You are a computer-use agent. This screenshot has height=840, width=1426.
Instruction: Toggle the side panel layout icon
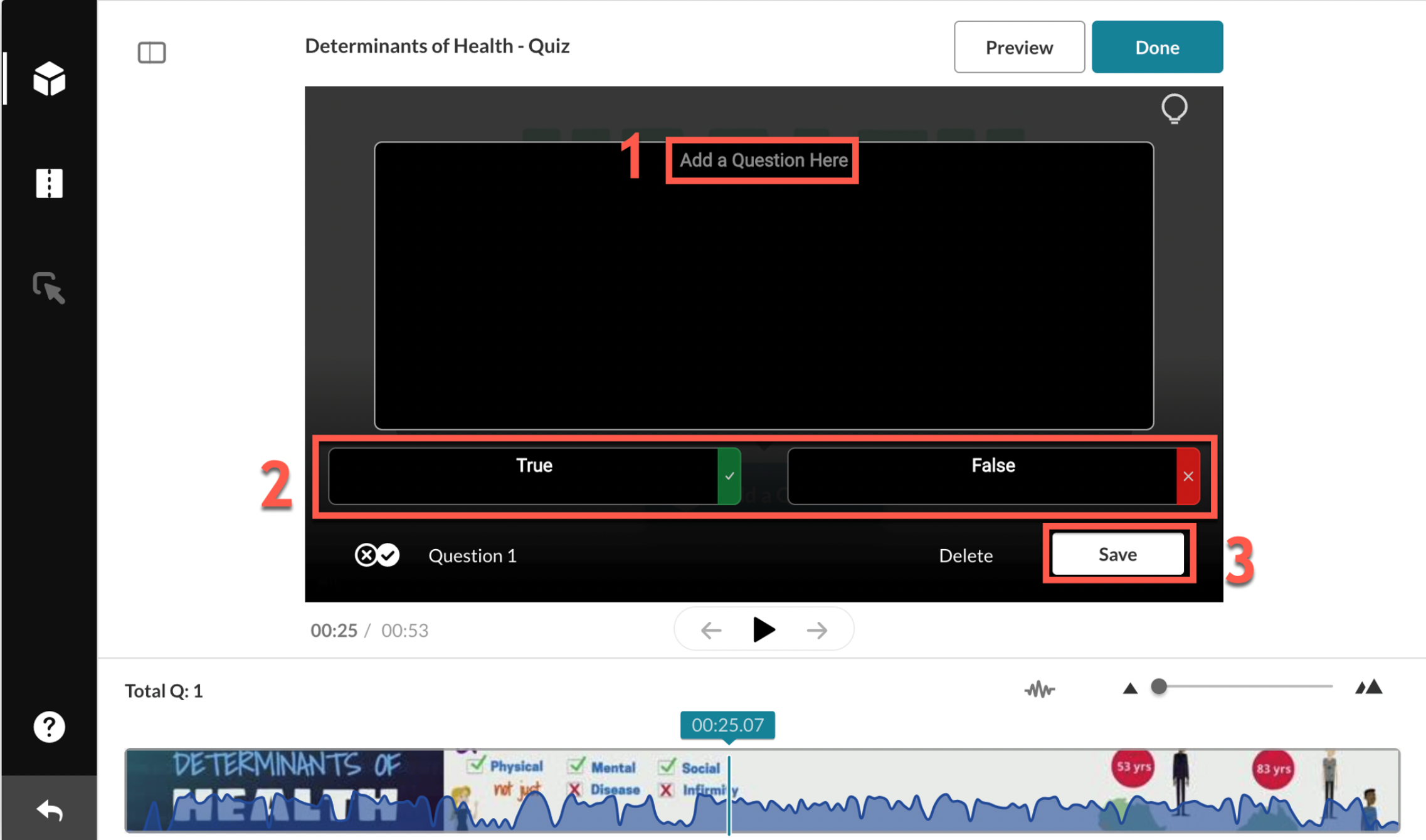[x=152, y=53]
